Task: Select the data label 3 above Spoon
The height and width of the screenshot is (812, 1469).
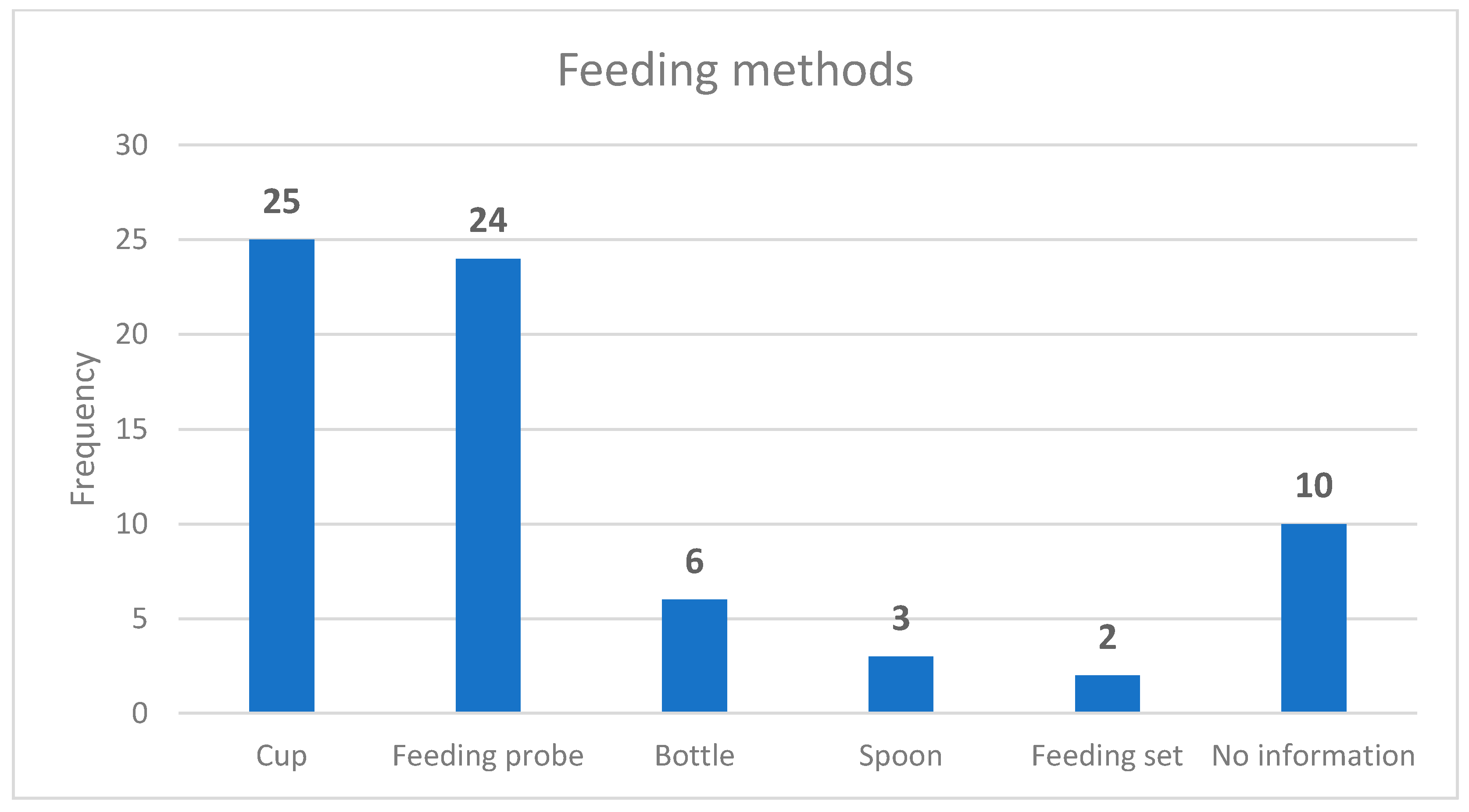Action: [x=901, y=618]
